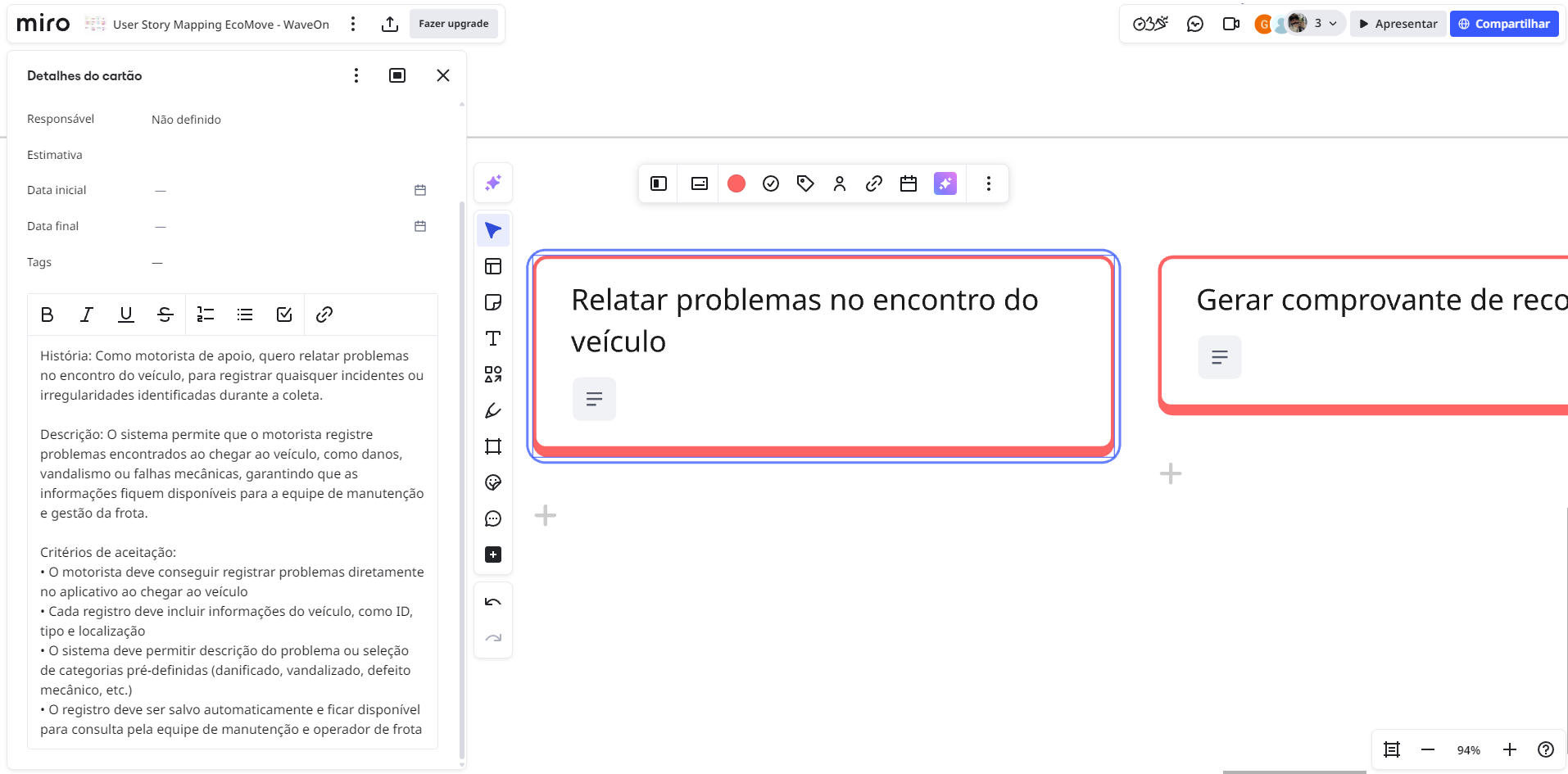Insert a checkbox list in description

284,315
